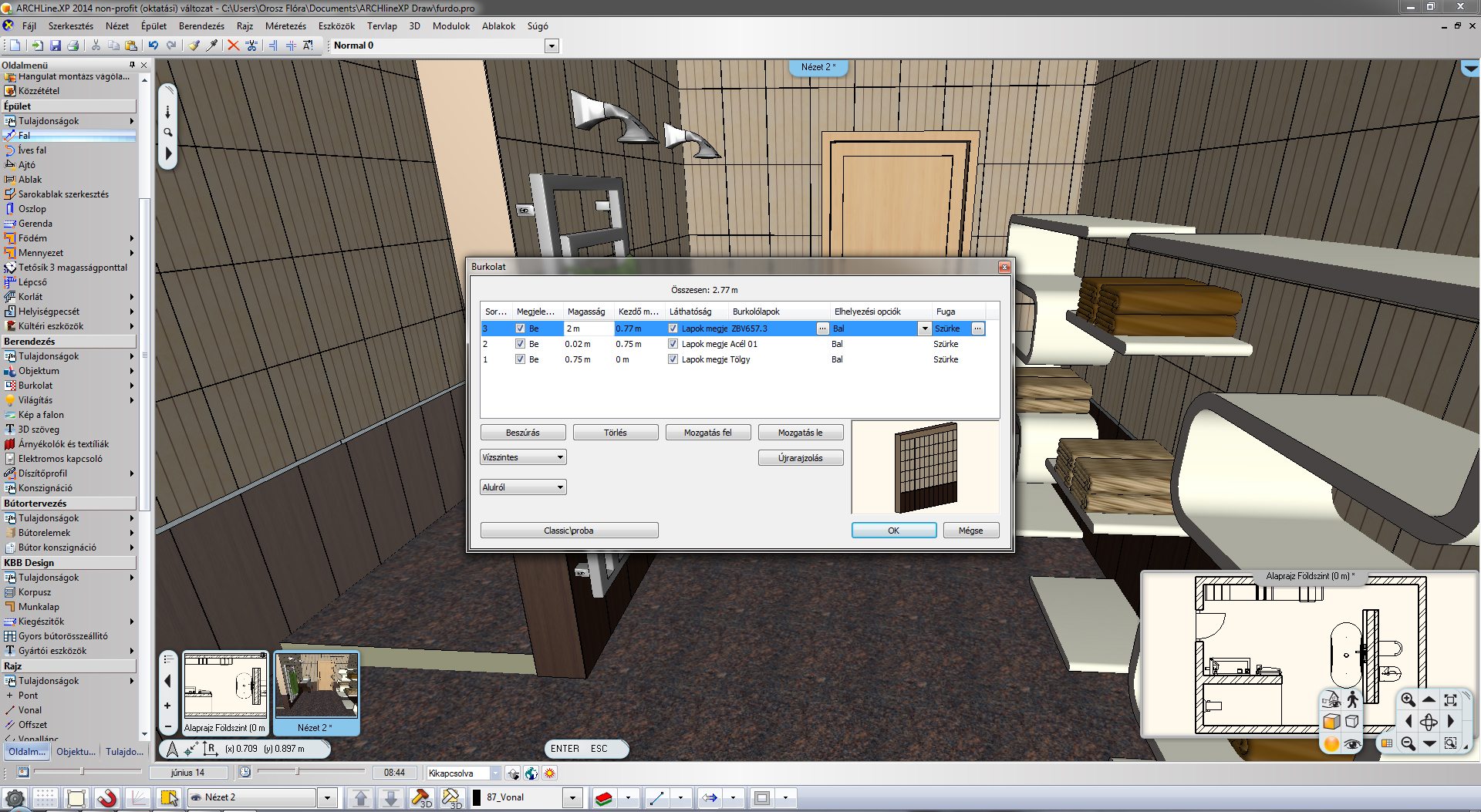Click the zoom in magnifier icon

[x=1408, y=700]
